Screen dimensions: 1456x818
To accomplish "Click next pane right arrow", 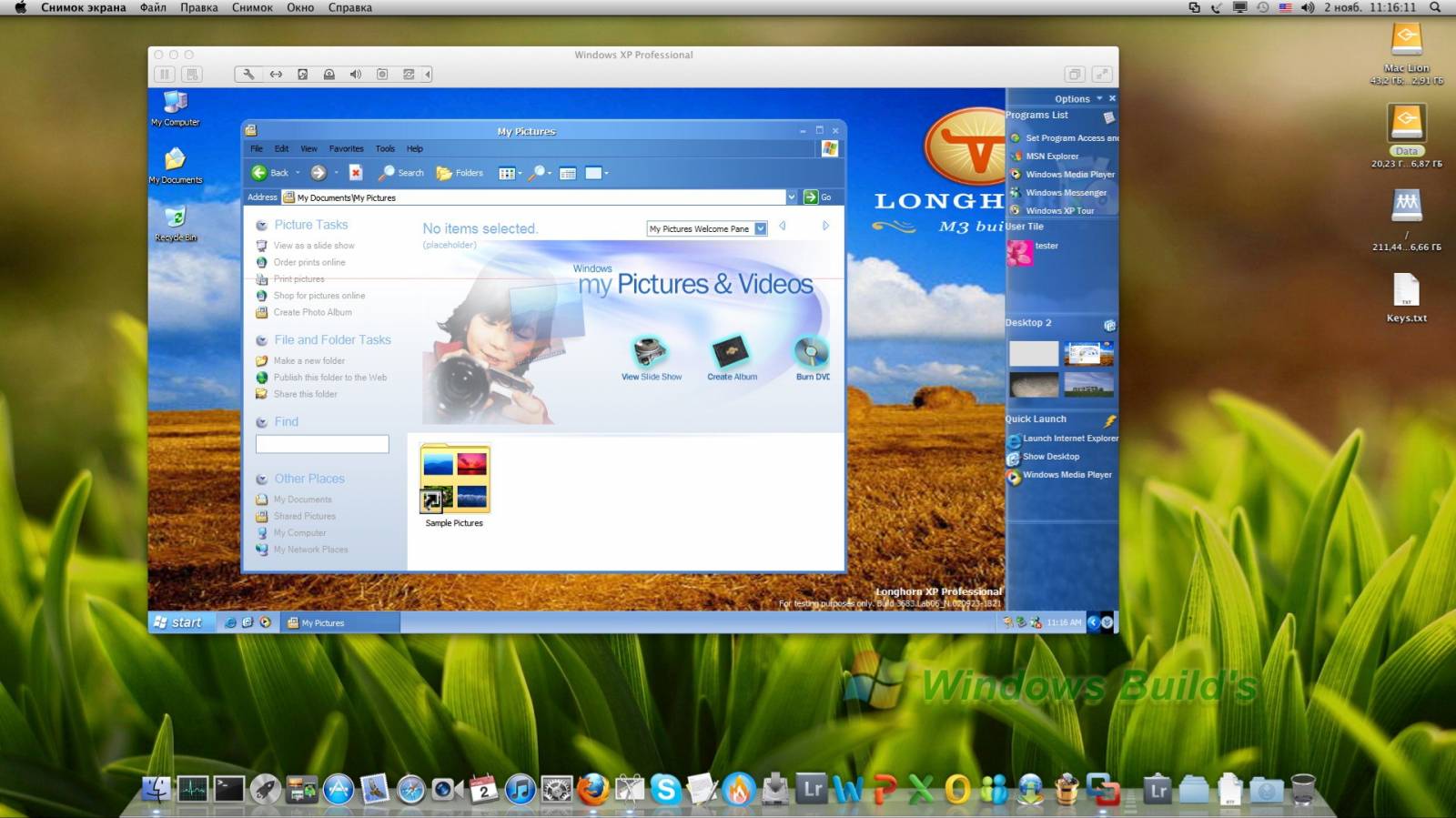I will tap(825, 226).
